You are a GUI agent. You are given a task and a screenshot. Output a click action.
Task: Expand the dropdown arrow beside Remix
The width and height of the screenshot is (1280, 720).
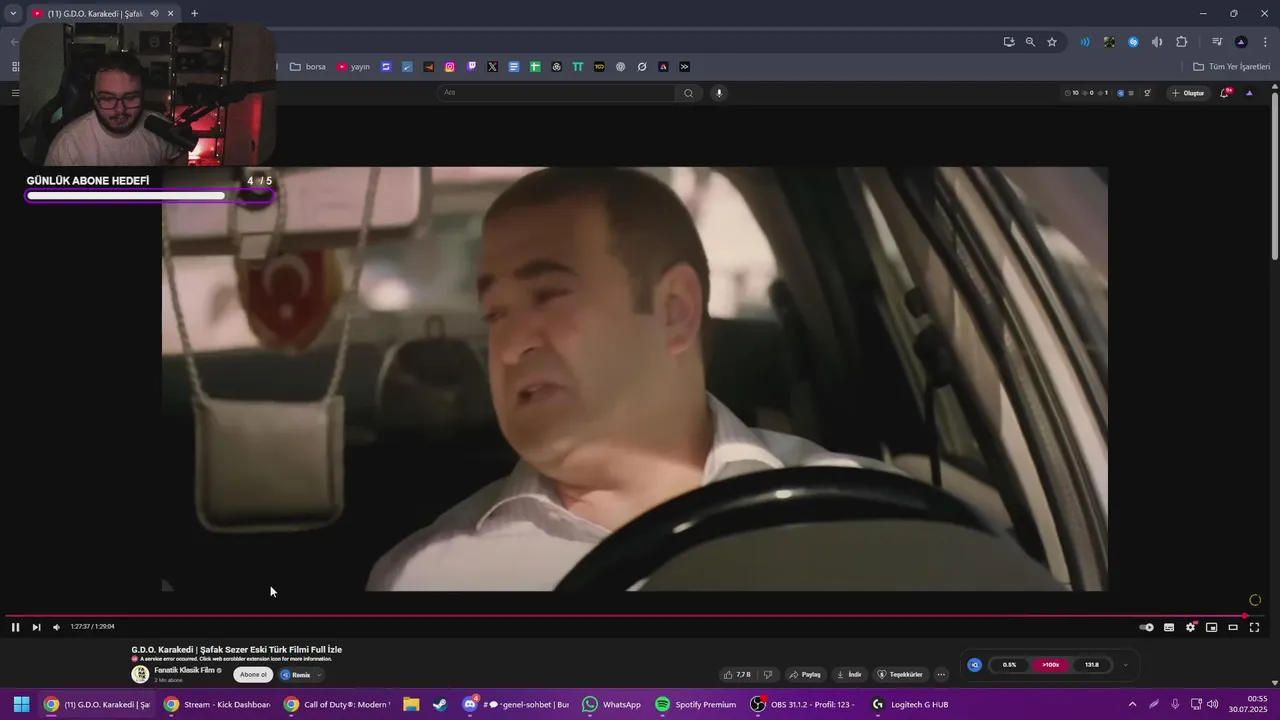tap(320, 675)
